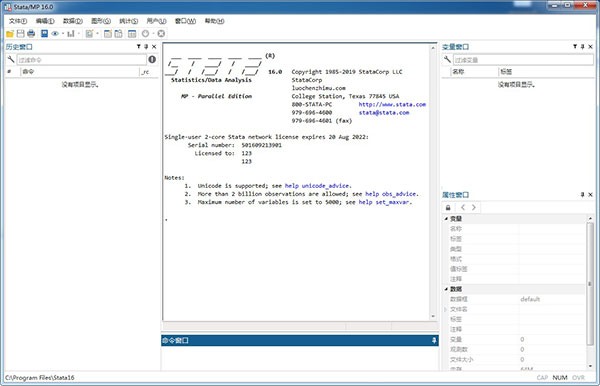Toggle the pin in 属性窗口 header

(582, 195)
